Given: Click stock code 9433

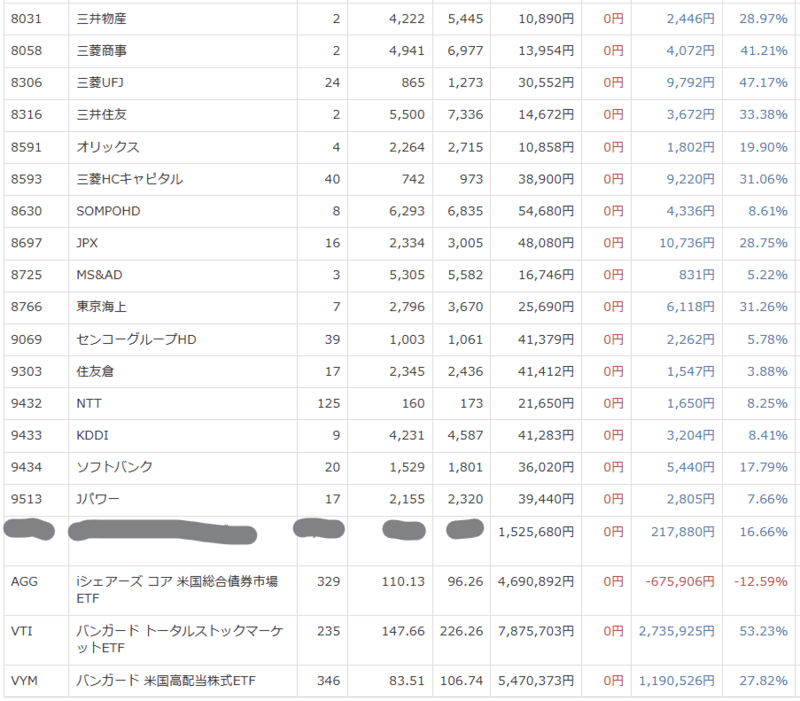Looking at the screenshot, I should pos(26,435).
